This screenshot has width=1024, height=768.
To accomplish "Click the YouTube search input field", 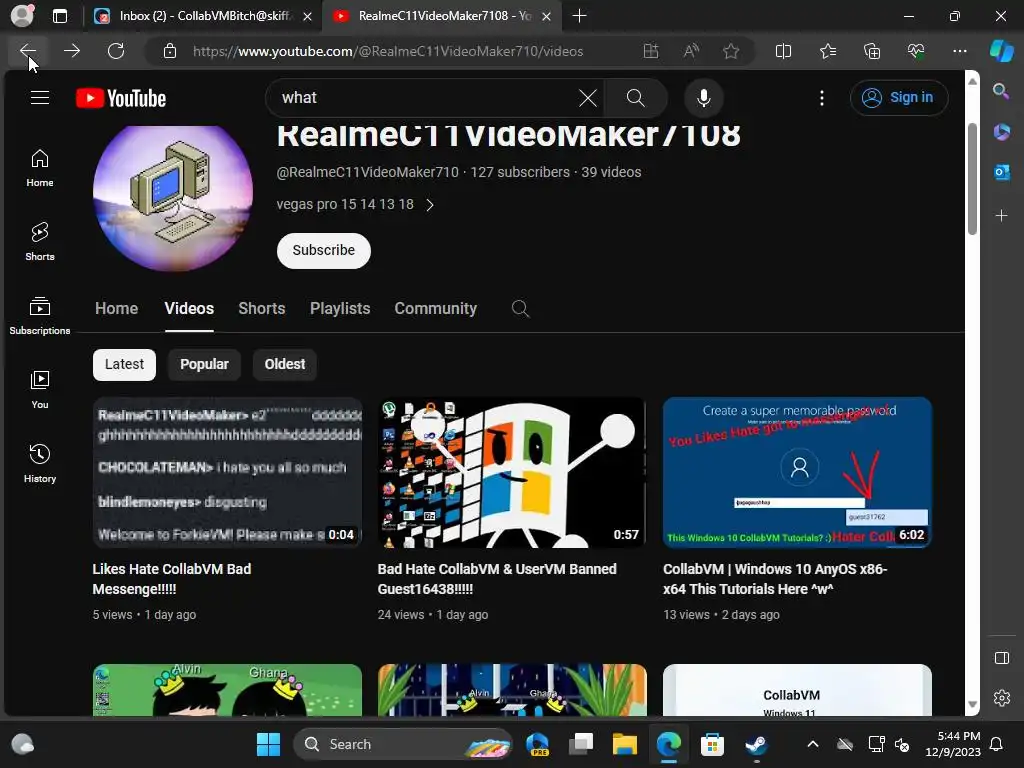I will point(424,98).
